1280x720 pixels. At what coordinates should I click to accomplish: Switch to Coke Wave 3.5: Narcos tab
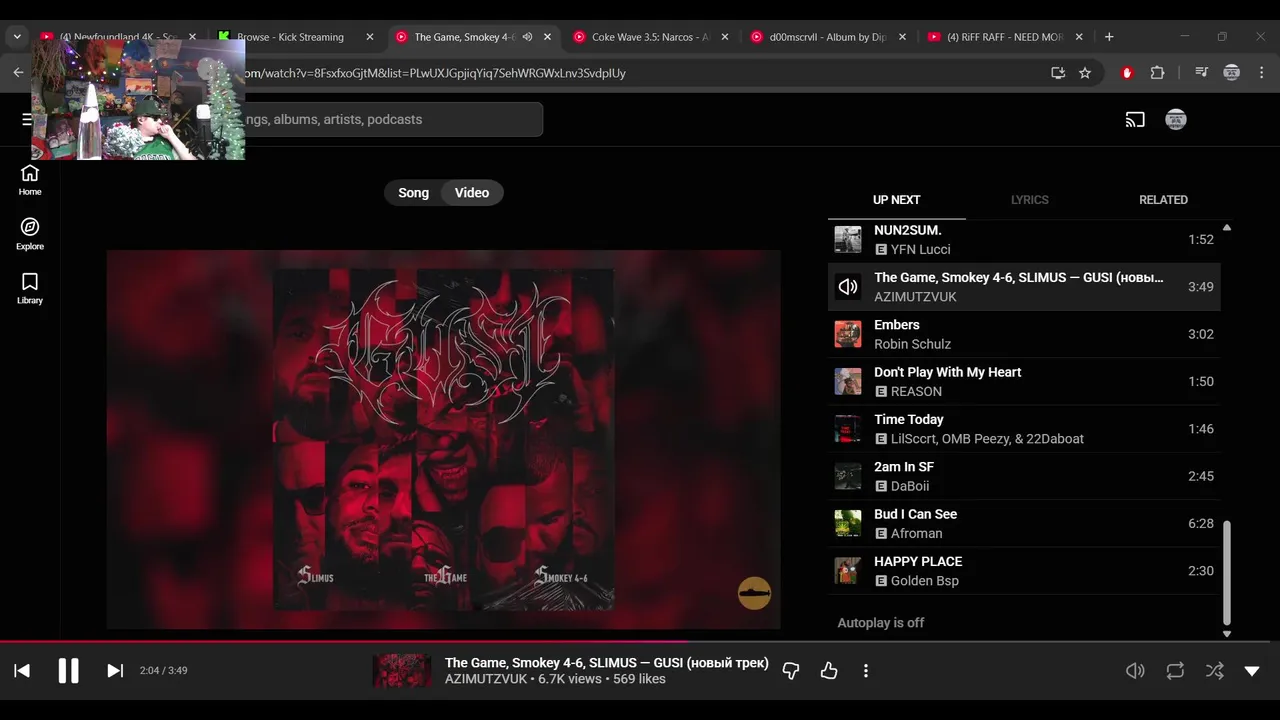point(650,37)
